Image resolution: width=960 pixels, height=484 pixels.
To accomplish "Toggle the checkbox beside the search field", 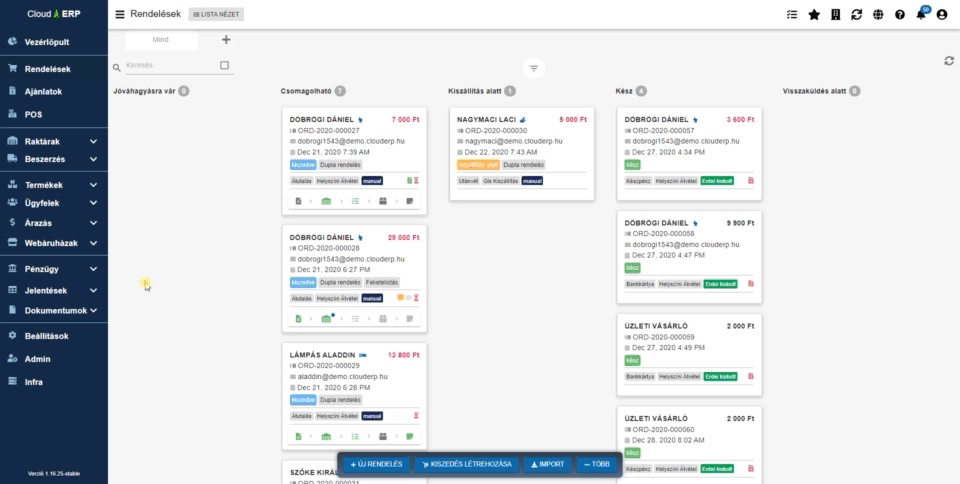I will coord(224,66).
